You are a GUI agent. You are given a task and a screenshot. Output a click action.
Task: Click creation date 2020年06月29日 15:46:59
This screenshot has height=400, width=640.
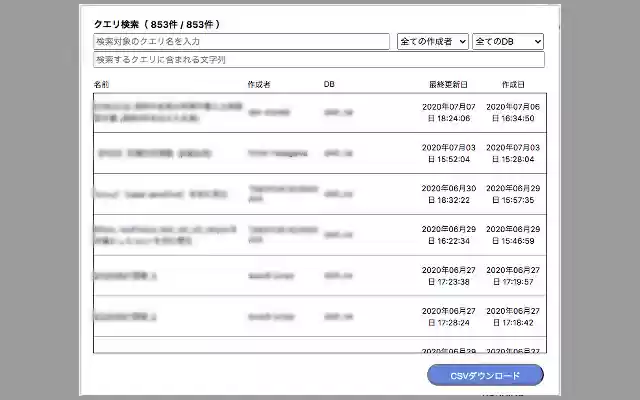pos(513,235)
